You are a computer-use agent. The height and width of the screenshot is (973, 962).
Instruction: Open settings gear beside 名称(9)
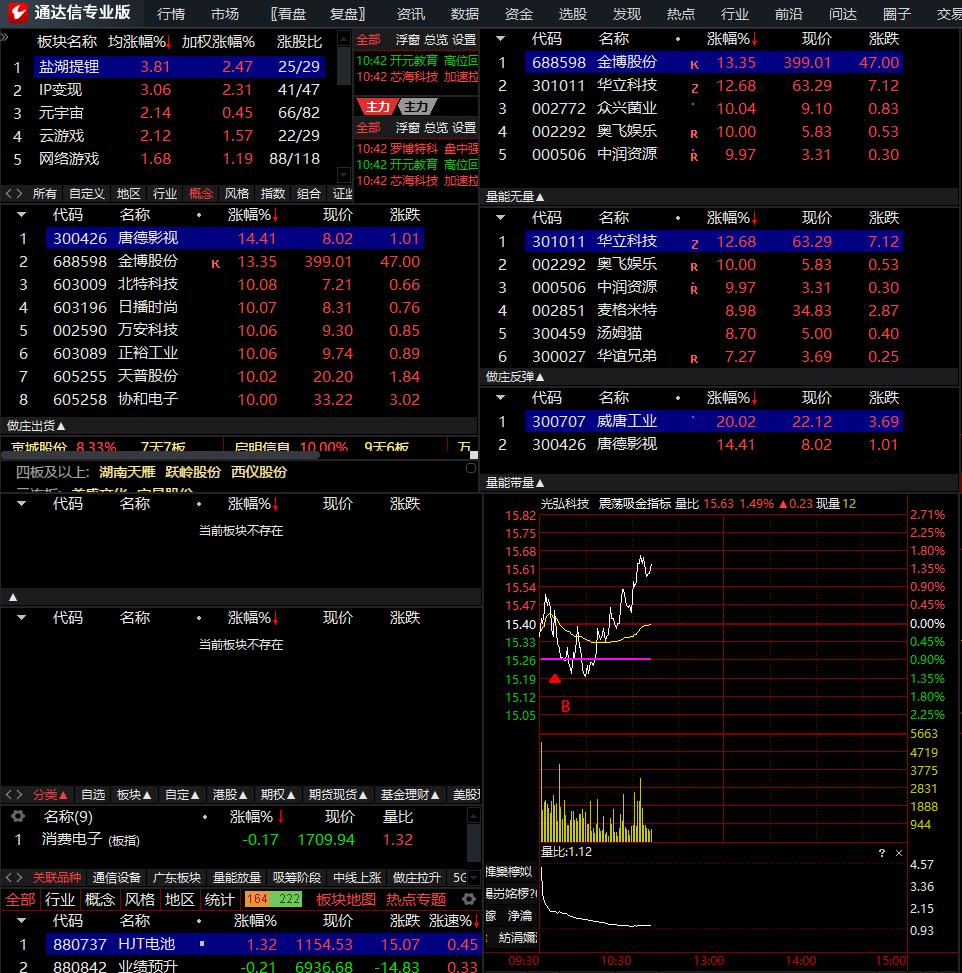click(x=18, y=816)
